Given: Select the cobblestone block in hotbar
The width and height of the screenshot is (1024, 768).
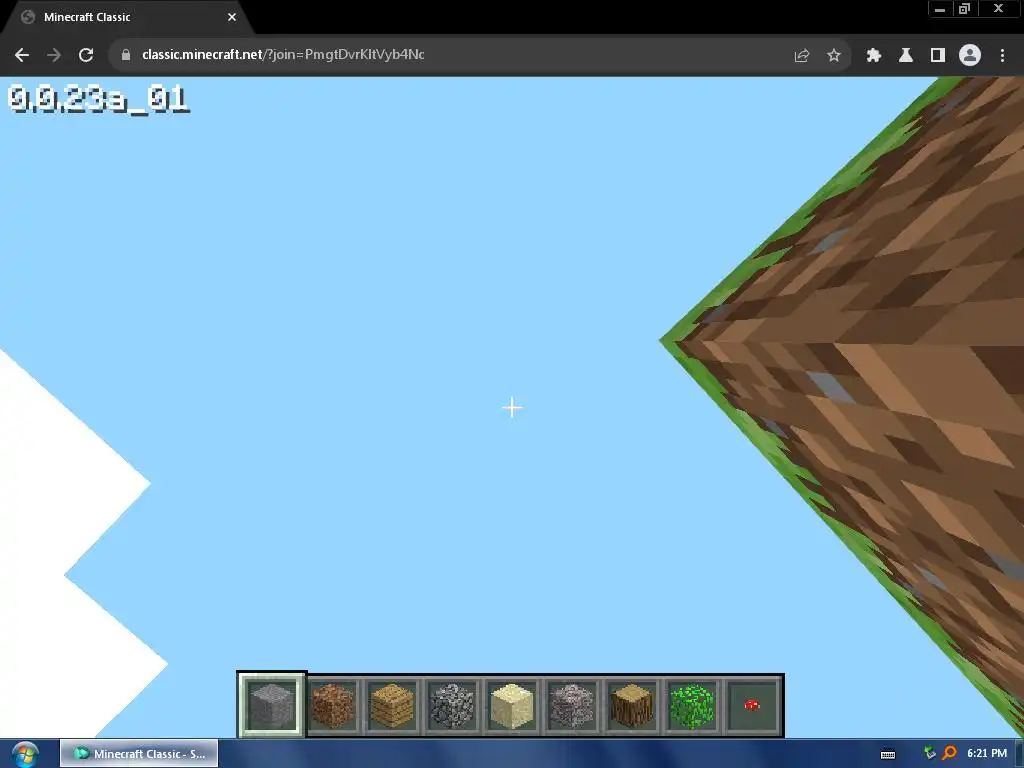Looking at the screenshot, I should [x=452, y=705].
